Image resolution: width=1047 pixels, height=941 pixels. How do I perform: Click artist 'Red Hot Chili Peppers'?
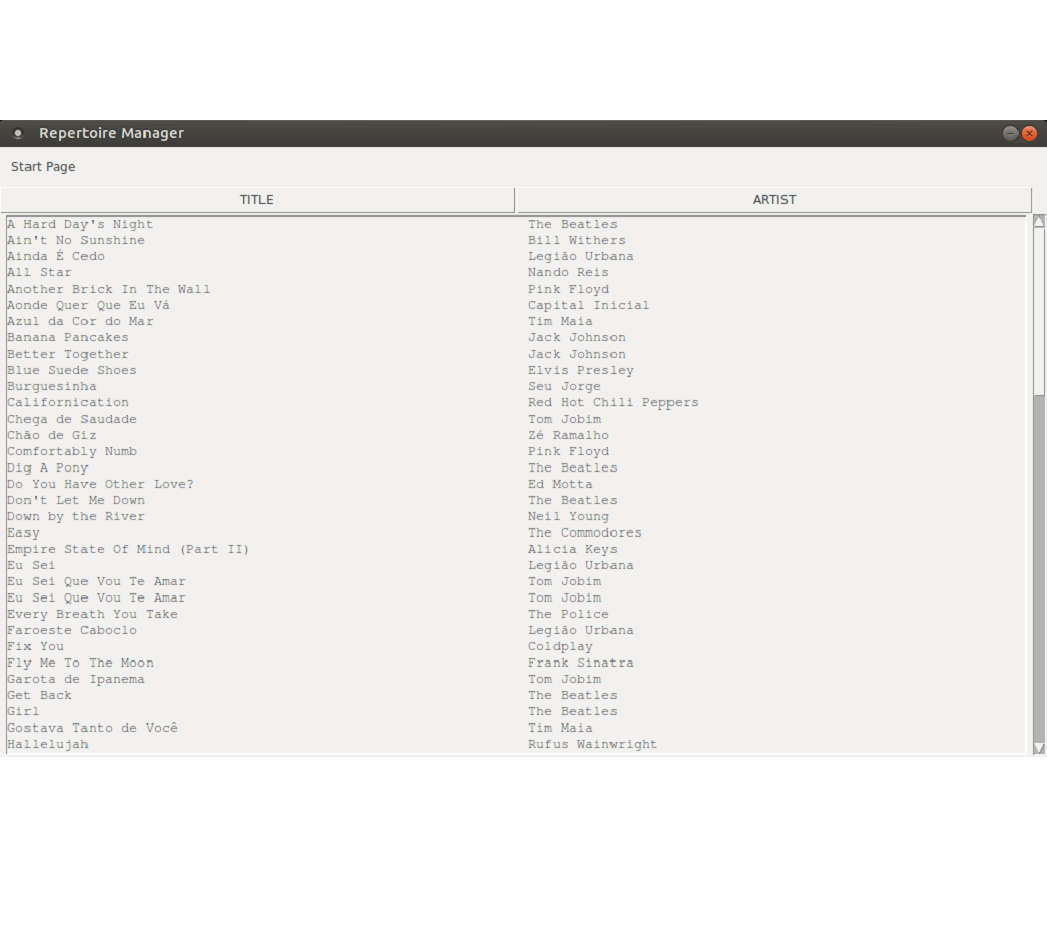tap(614, 402)
